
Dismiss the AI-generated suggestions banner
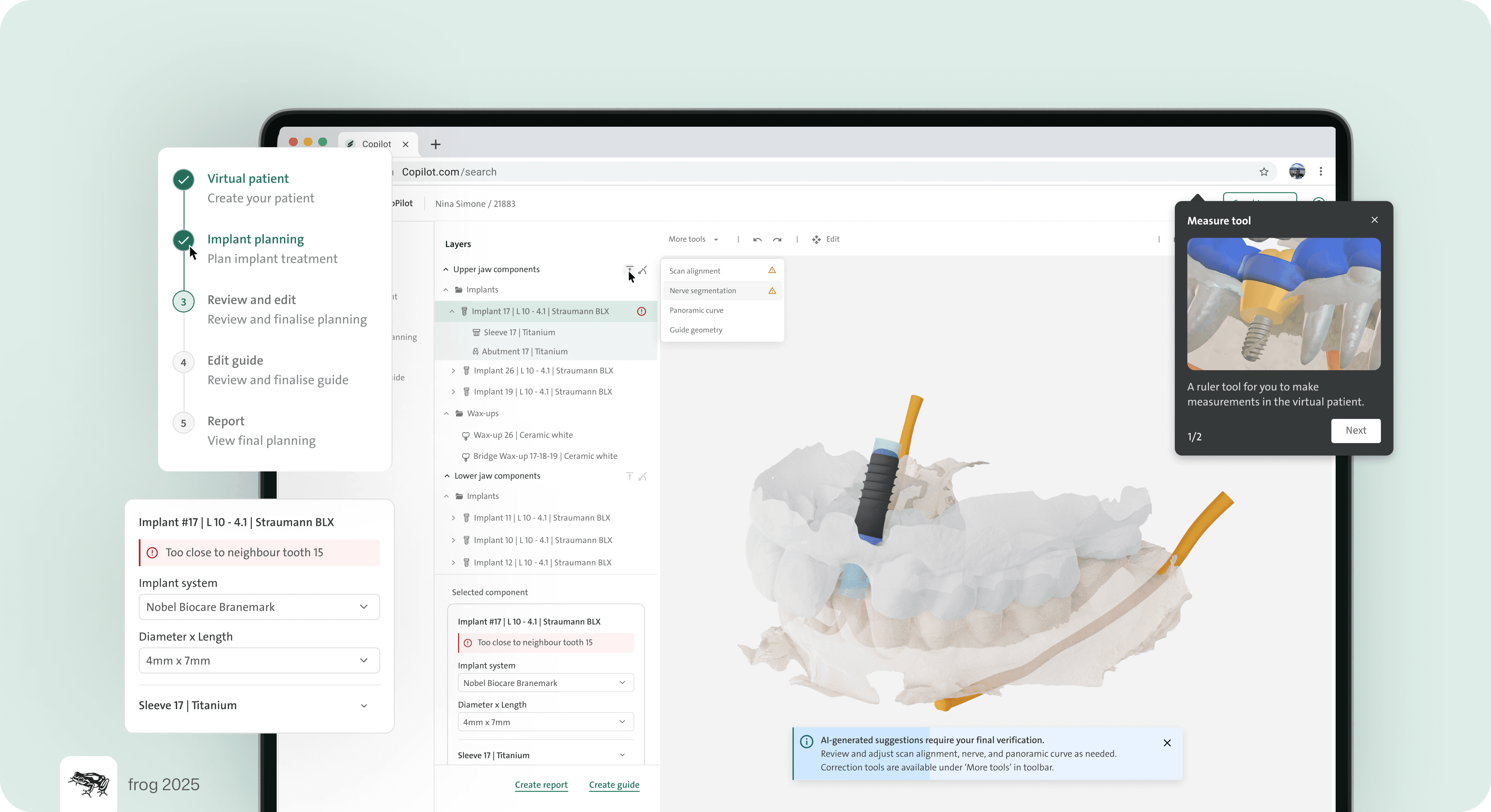pos(1167,743)
